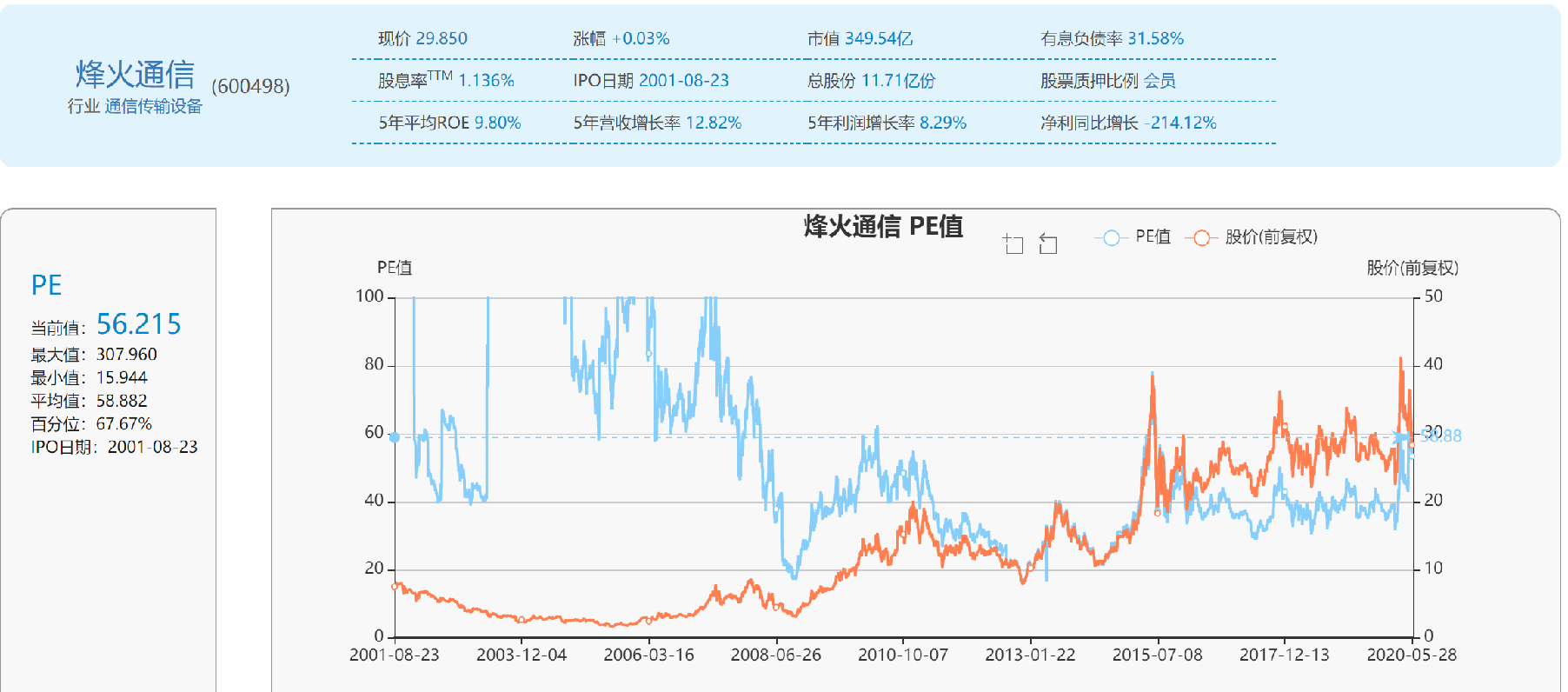Click the 2001-08-23 x-axis date label

click(395, 655)
